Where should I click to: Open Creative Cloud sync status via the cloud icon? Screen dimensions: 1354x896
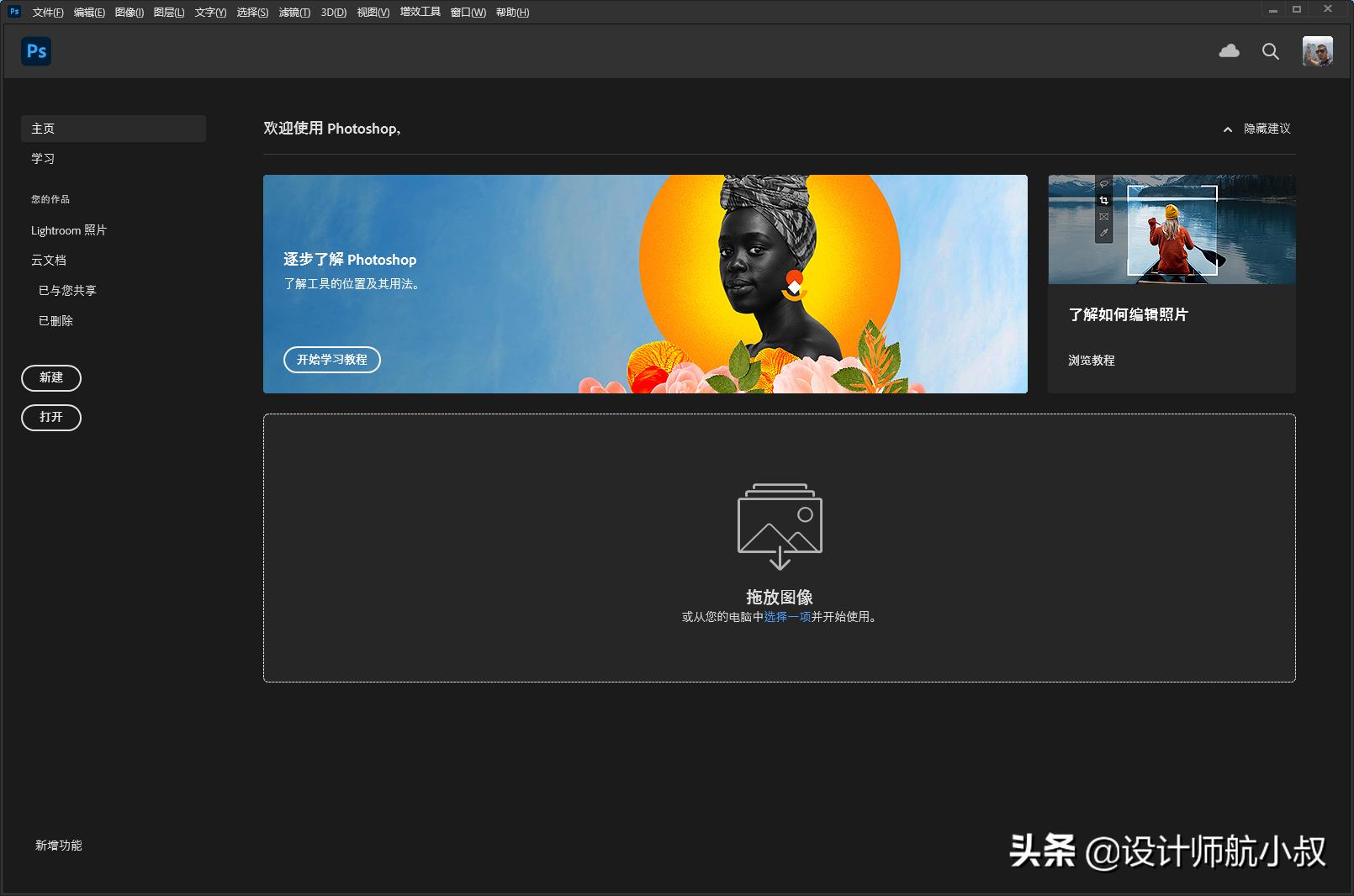[x=1229, y=51]
